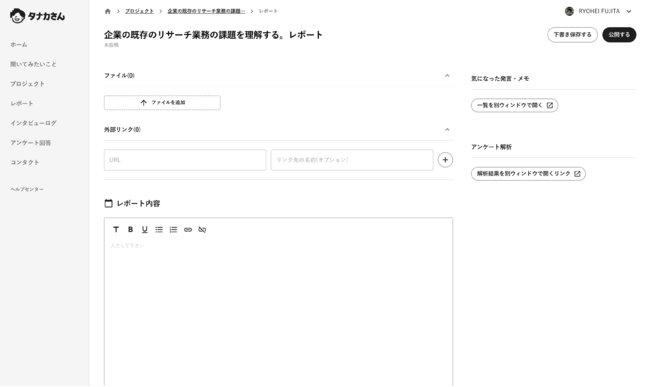The image size is (650, 387).
Task: Collapse the ファイル section
Action: pyautogui.click(x=447, y=75)
